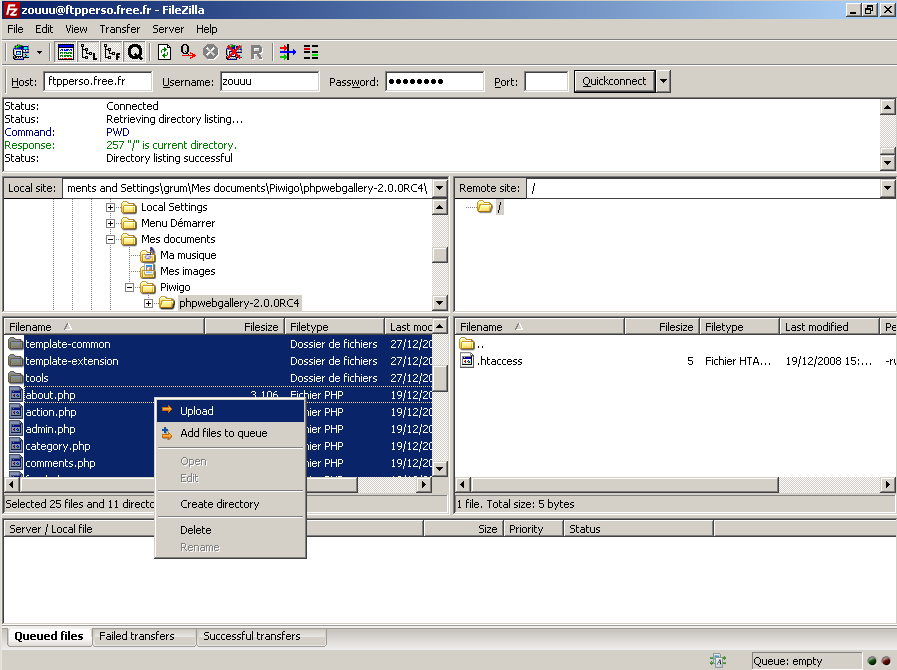Click the Password input field
This screenshot has height=670, width=897.
point(434,81)
